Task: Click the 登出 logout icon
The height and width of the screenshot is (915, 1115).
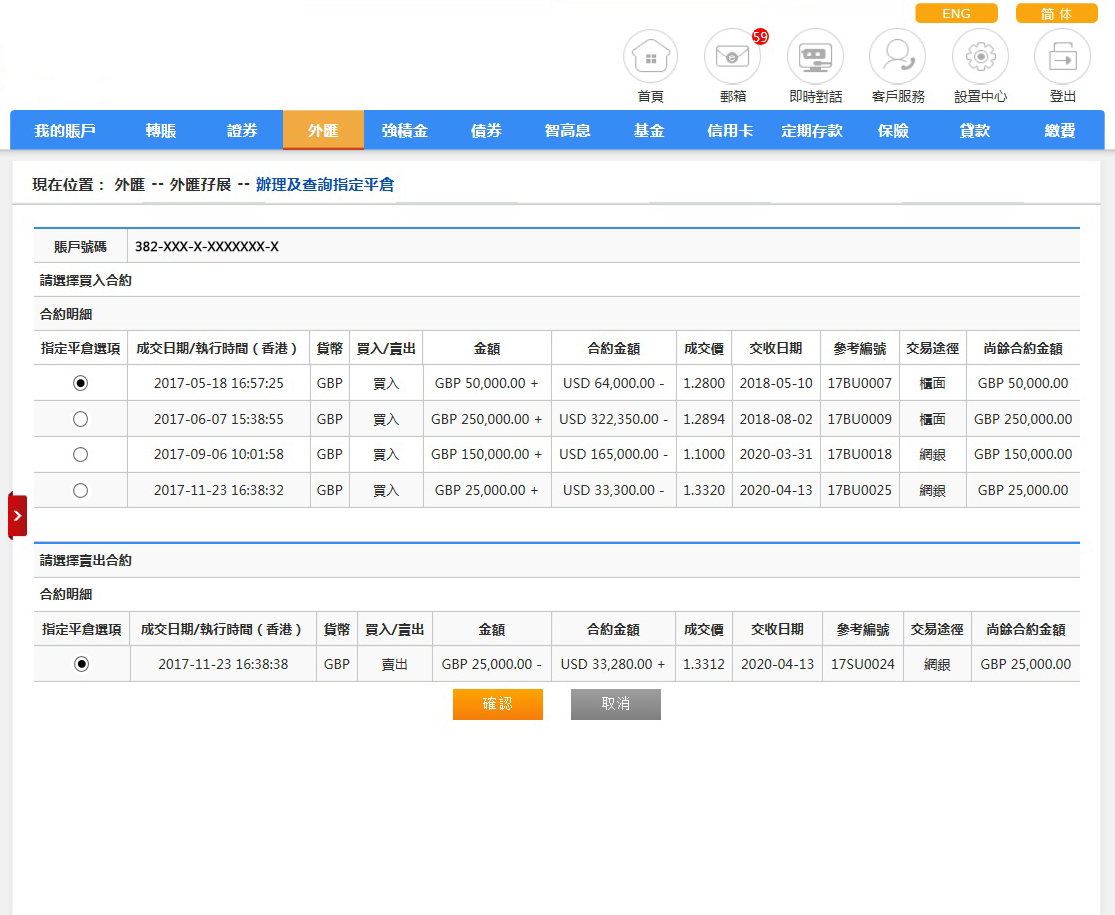Action: pyautogui.click(x=1062, y=58)
